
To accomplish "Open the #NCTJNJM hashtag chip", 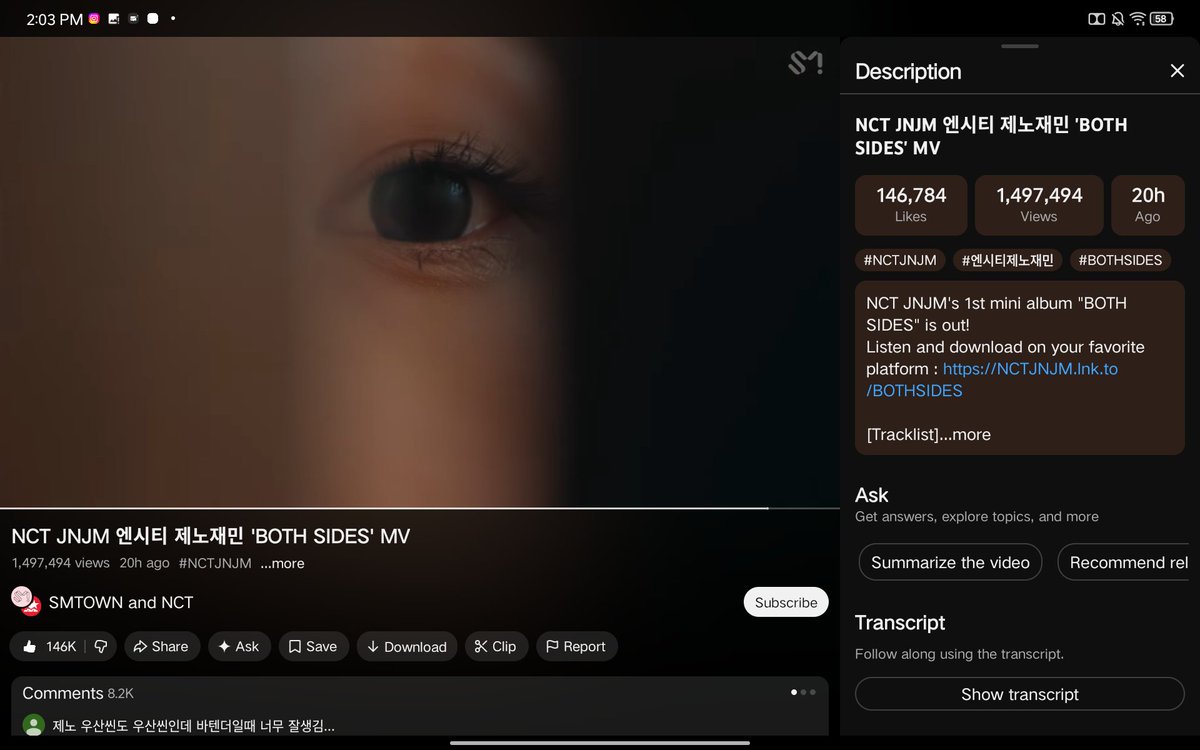I will pyautogui.click(x=900, y=260).
